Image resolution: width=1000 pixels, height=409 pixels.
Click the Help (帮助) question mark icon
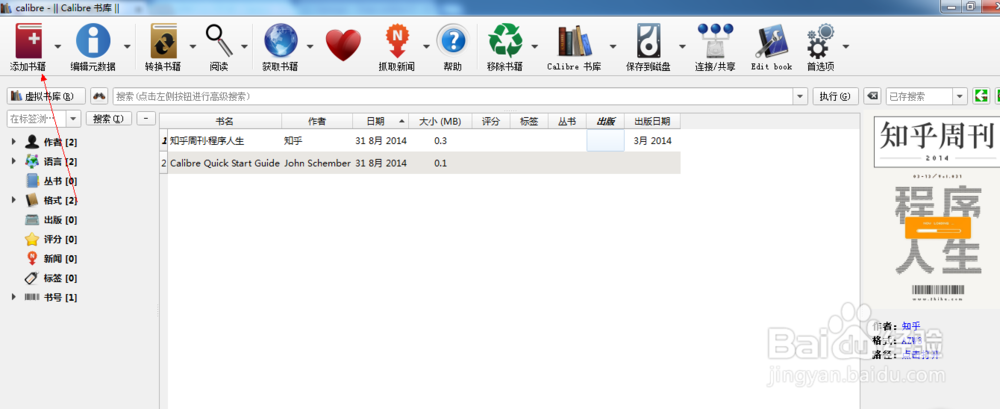(x=453, y=42)
